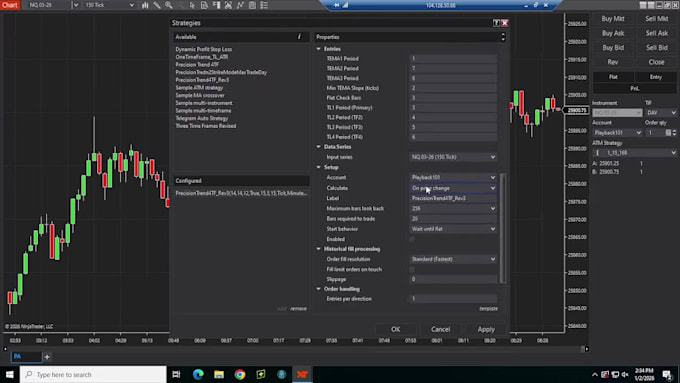Open the bar type icon in chart toolbar
Image resolution: width=680 pixels, height=383 pixels.
tap(145, 5)
